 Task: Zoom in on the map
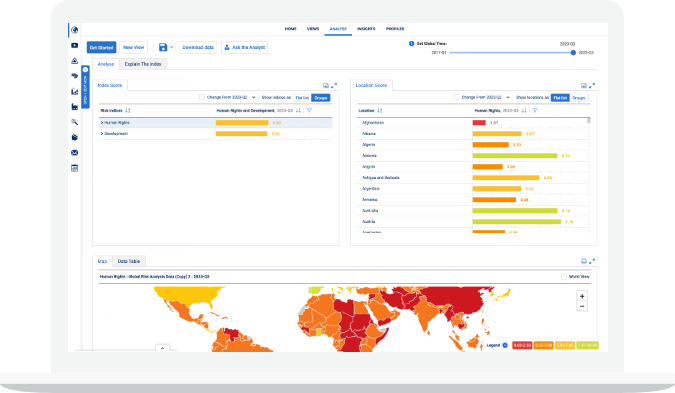click(x=582, y=296)
